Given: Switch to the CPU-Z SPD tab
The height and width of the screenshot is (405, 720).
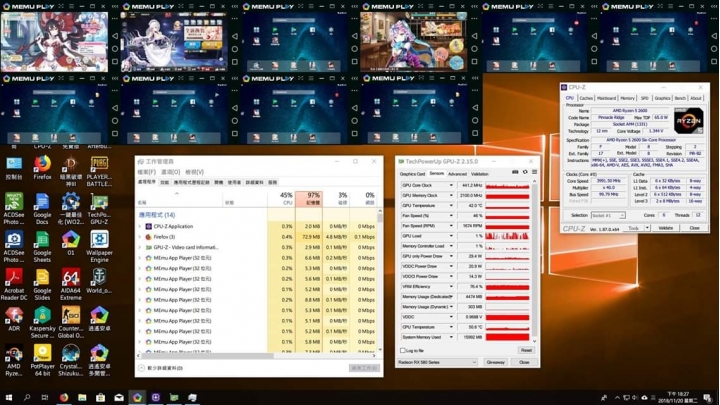Looking at the screenshot, I should 645,98.
